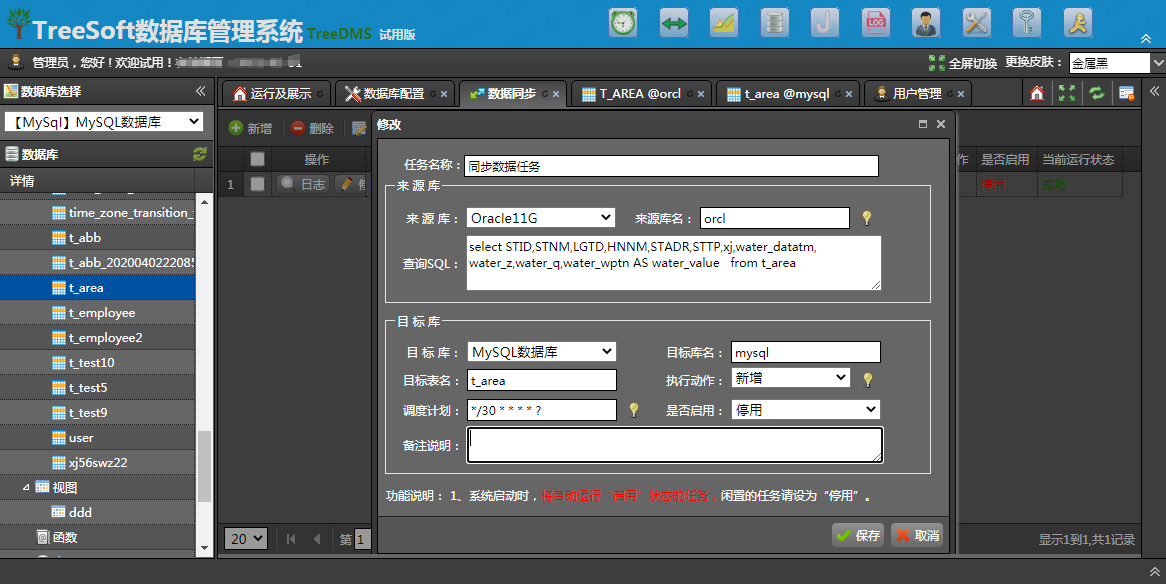Switch to the T_AREA @orcl tab
This screenshot has width=1166, height=584.
pyautogui.click(x=641, y=94)
